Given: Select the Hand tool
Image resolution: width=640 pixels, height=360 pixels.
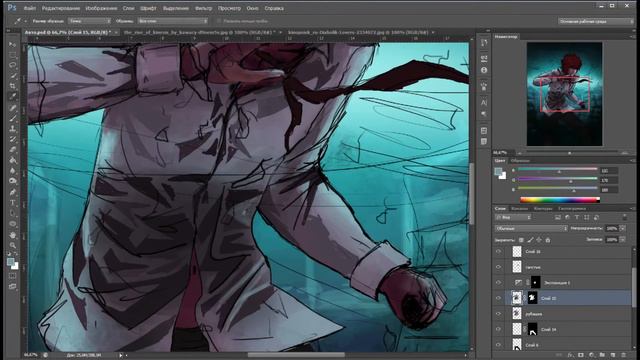Looking at the screenshot, I should (x=13, y=235).
